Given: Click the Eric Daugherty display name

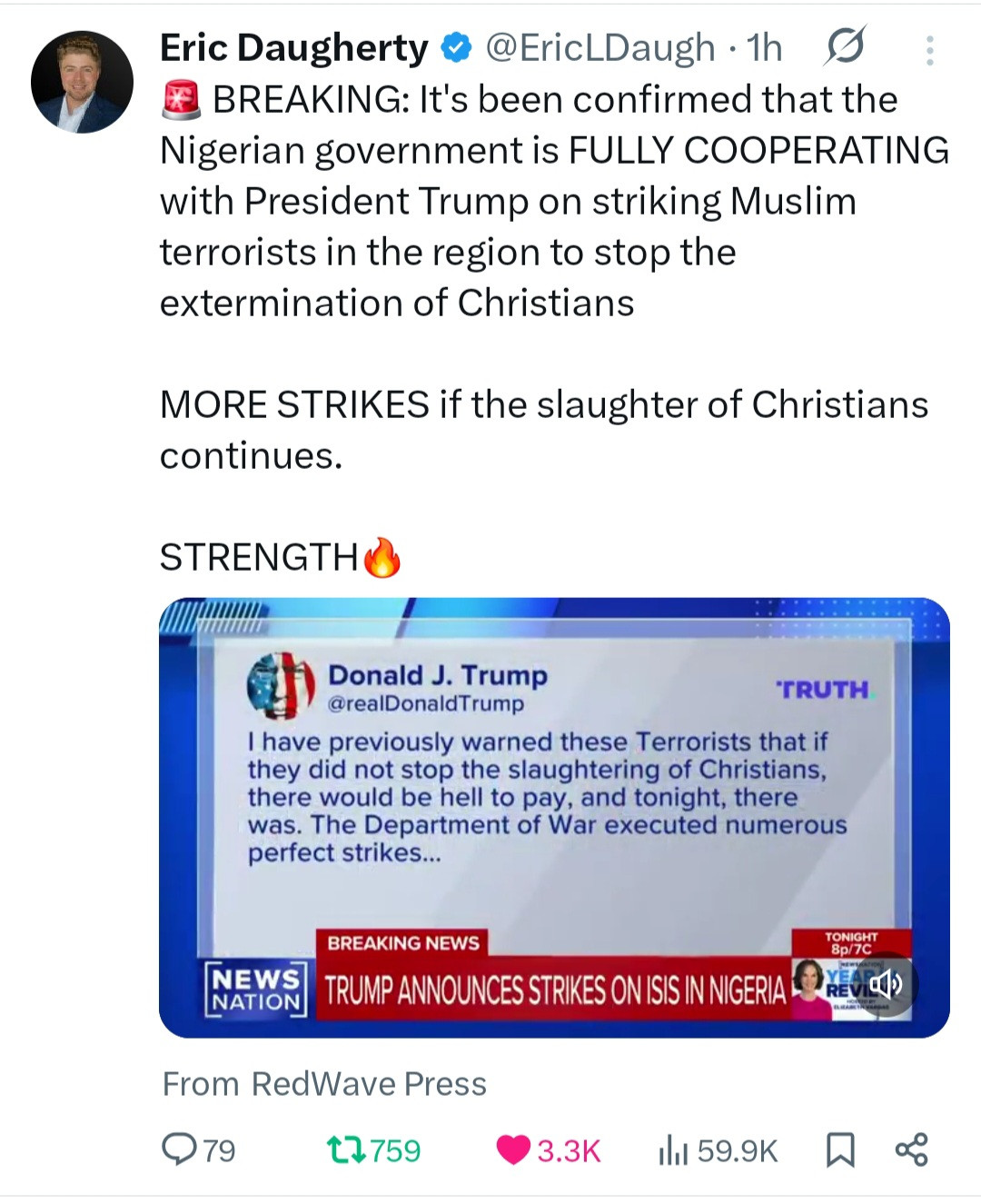Looking at the screenshot, I should tap(293, 48).
